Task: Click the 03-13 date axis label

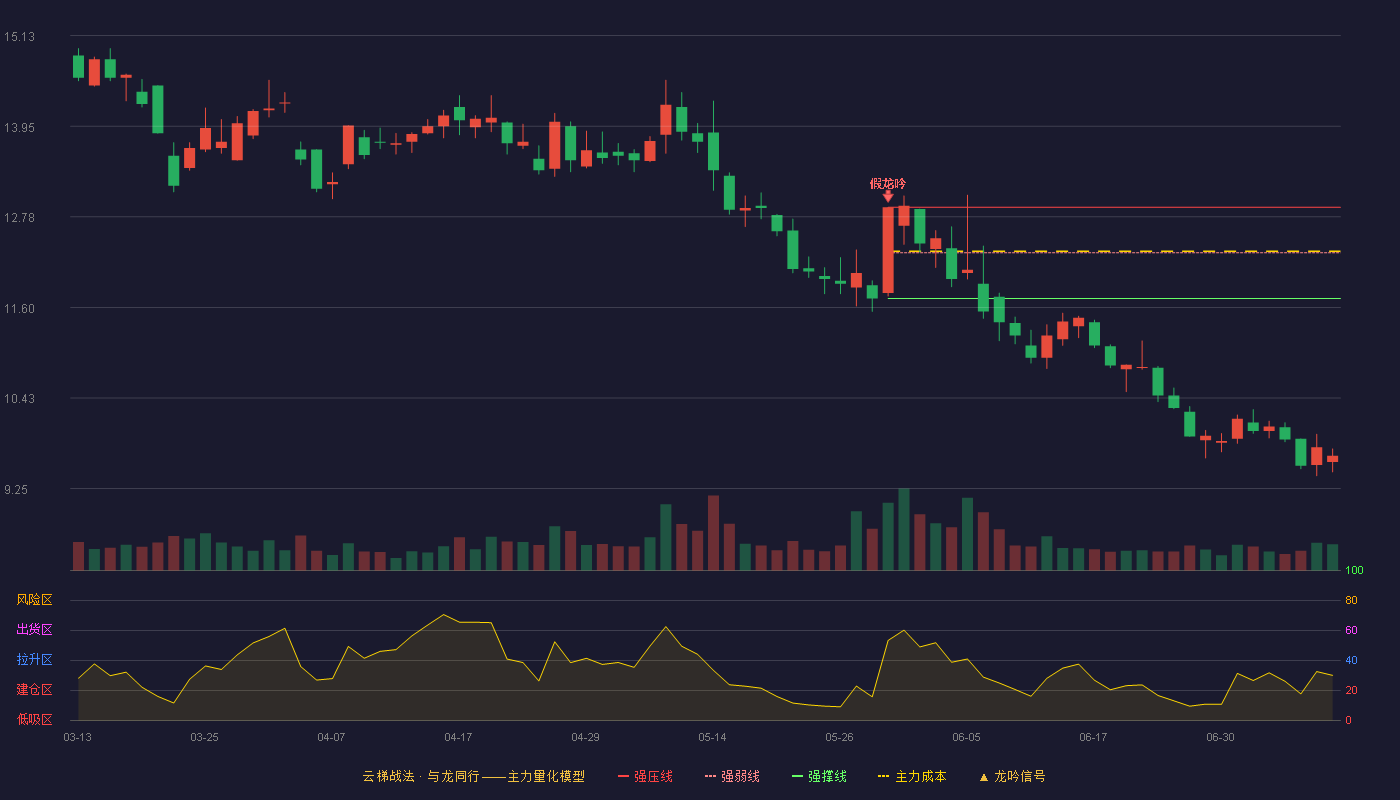Action: click(x=77, y=737)
